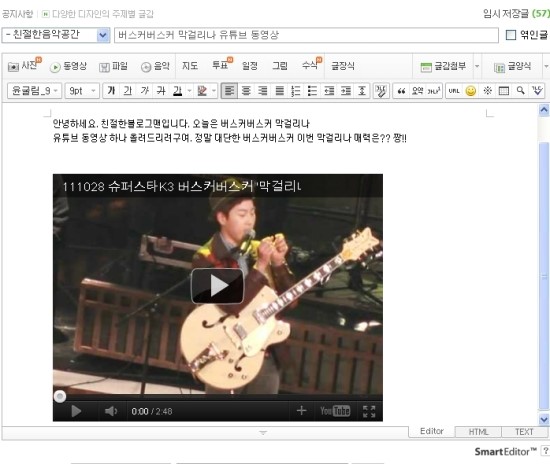550x464 pixels.
Task: Insert a bulleted list
Action: coord(312,91)
